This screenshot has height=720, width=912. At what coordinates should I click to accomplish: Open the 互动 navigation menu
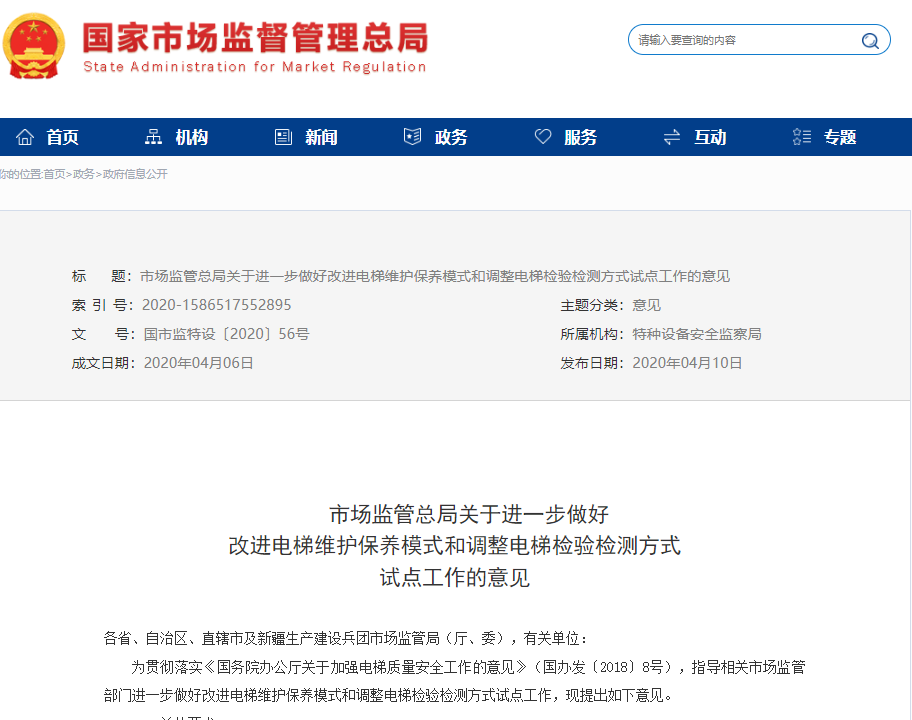point(709,137)
